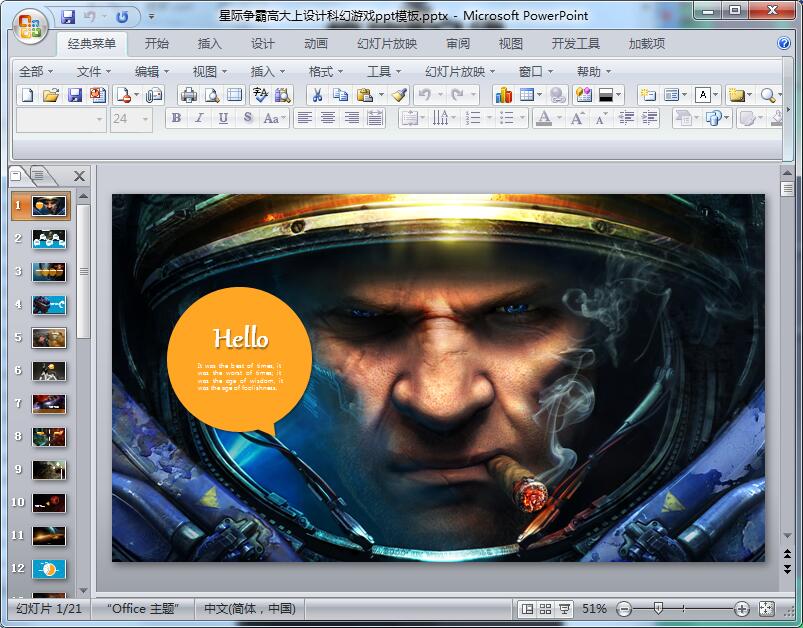Save via the classic toolbar floppy icon
This screenshot has height=628, width=803.
click(75, 95)
